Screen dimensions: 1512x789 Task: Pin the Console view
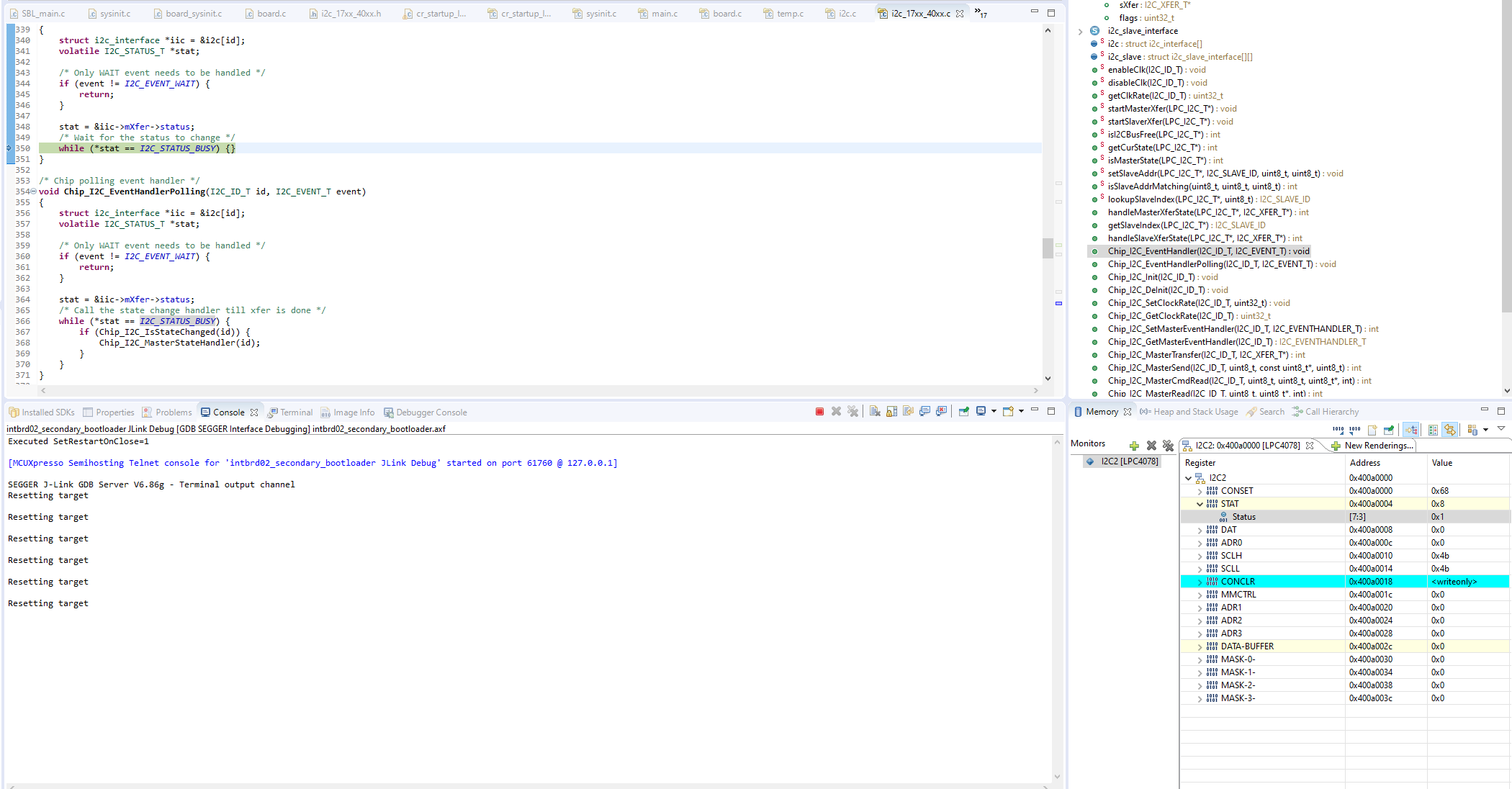point(963,411)
